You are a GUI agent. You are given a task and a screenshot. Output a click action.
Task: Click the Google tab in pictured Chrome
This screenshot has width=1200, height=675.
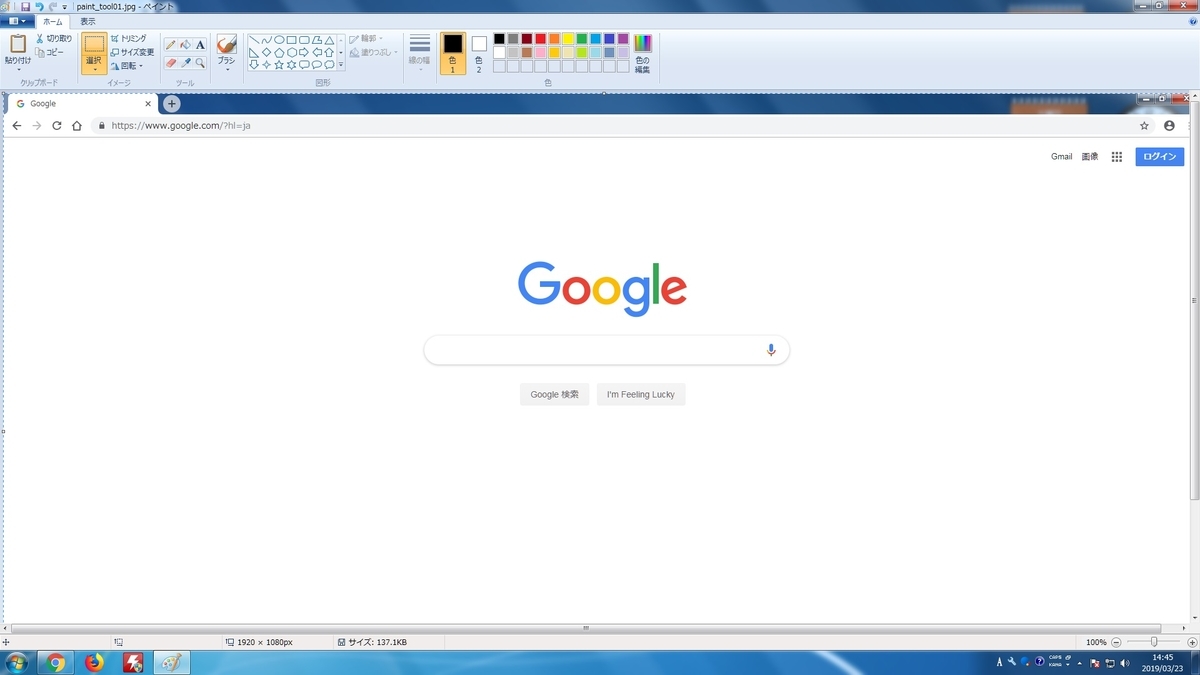coord(83,103)
